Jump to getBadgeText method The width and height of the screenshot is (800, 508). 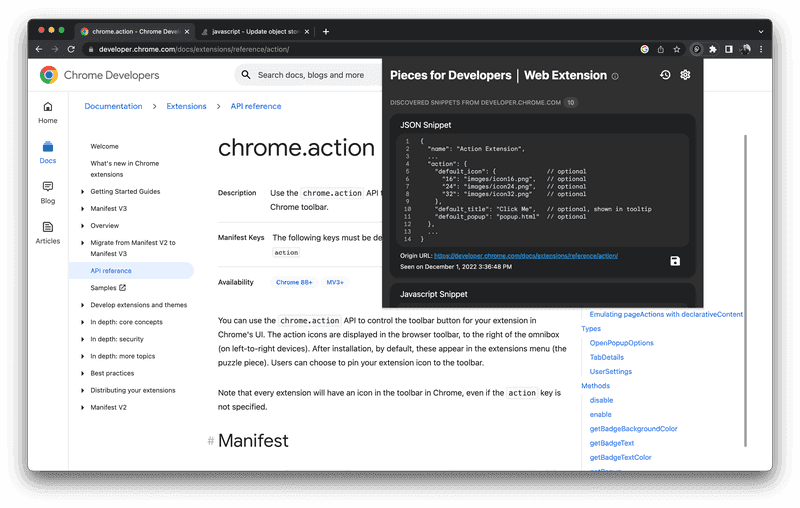click(612, 443)
